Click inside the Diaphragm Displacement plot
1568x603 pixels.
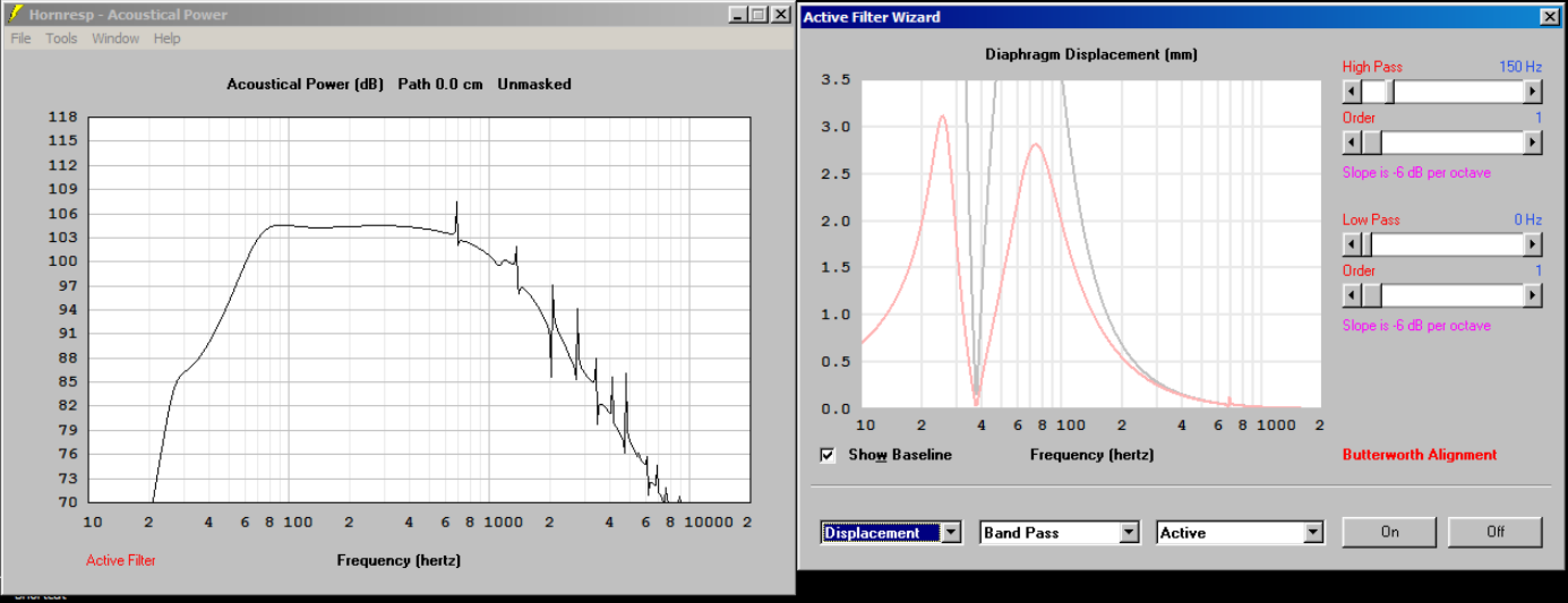coord(1091,244)
